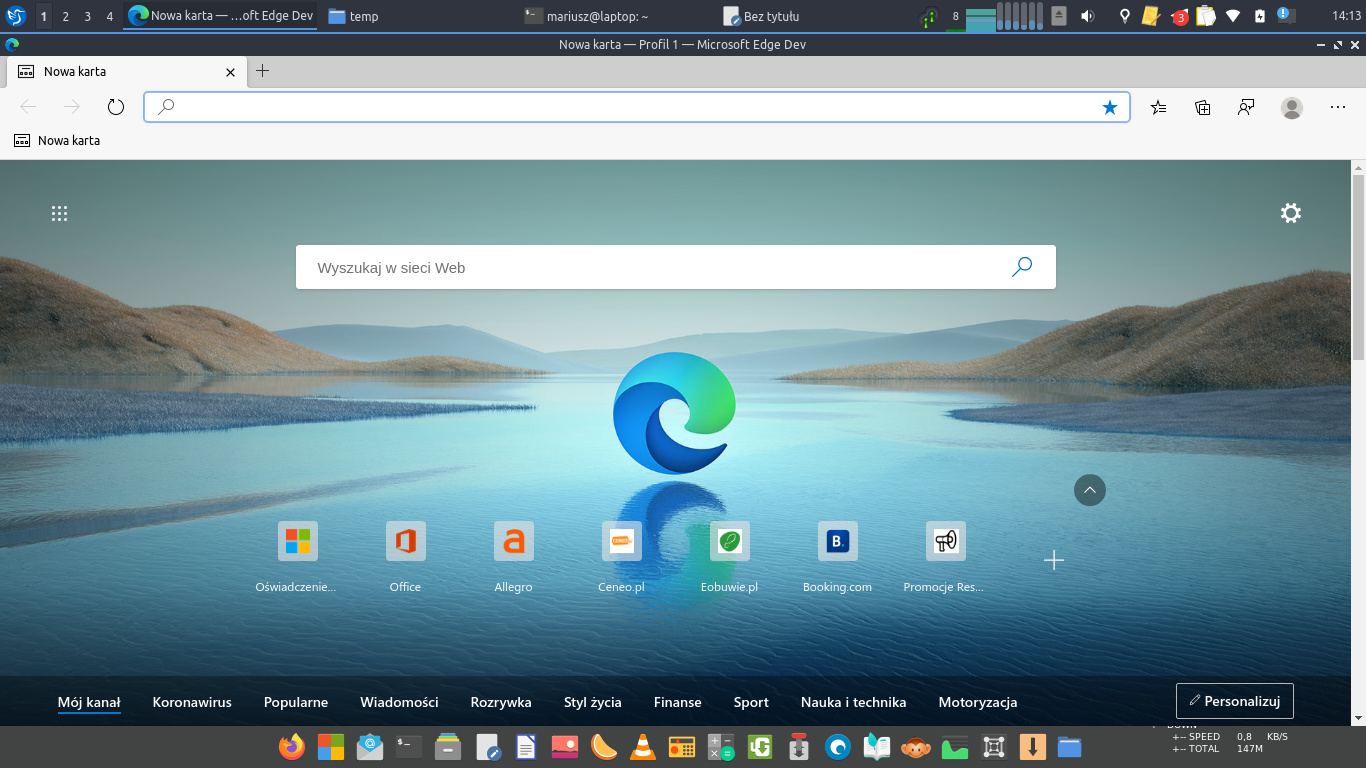Switch to the temp folder window in taskbar

point(353,16)
